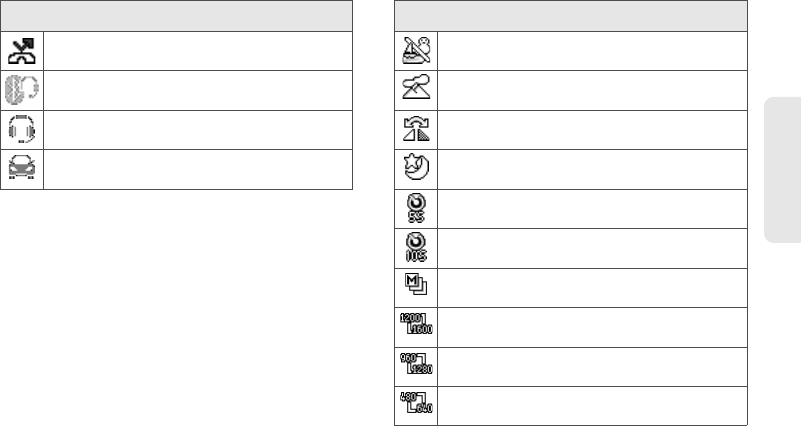Select the greyed-out ear headset icon

click(x=22, y=90)
